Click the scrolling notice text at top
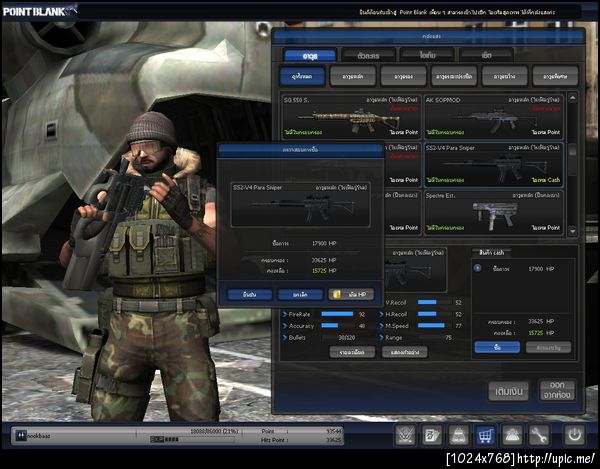Image resolution: width=600 pixels, height=469 pixels. (x=457, y=12)
